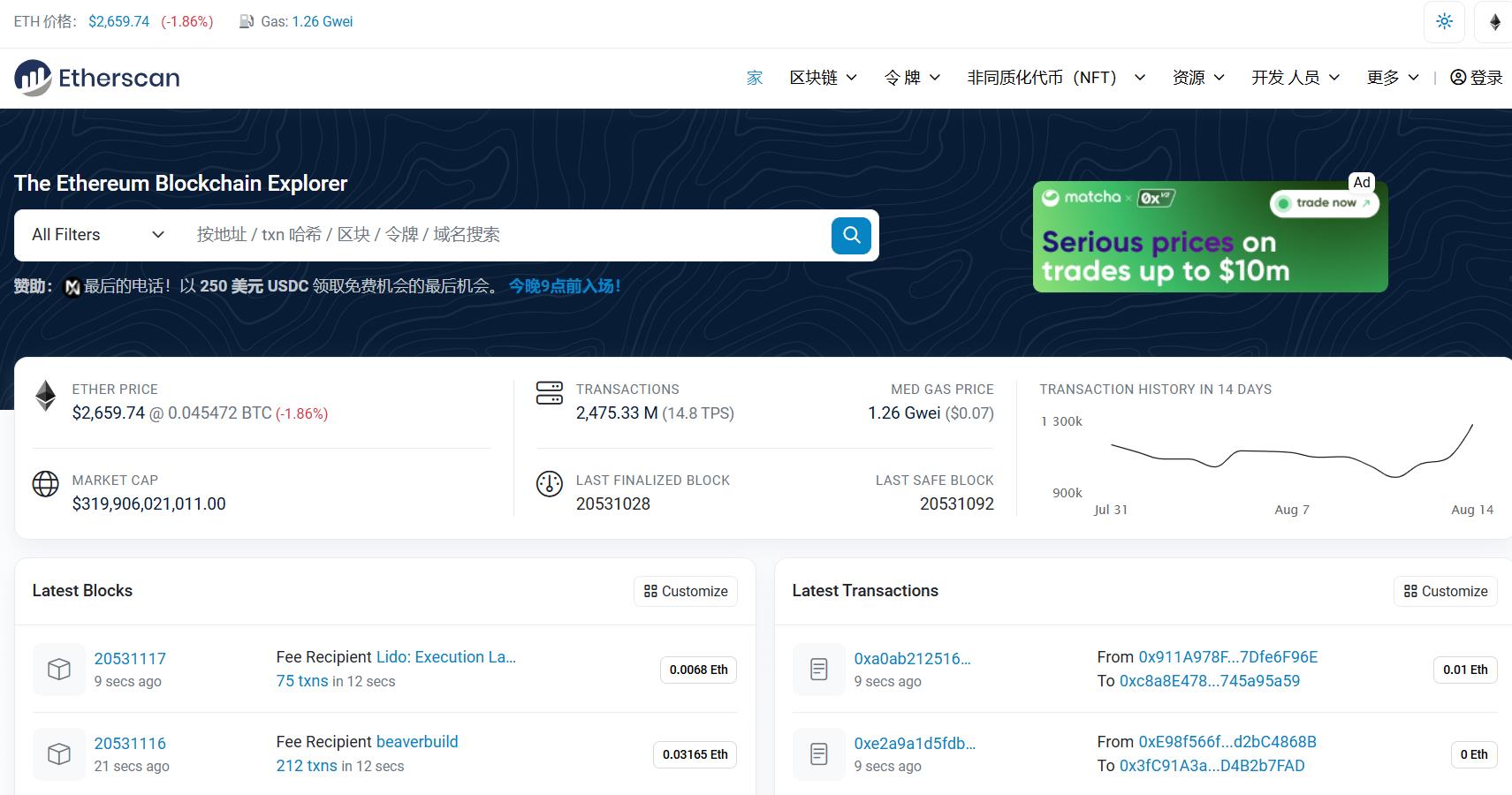Open transaction 0xa0ab212516…

click(913, 658)
